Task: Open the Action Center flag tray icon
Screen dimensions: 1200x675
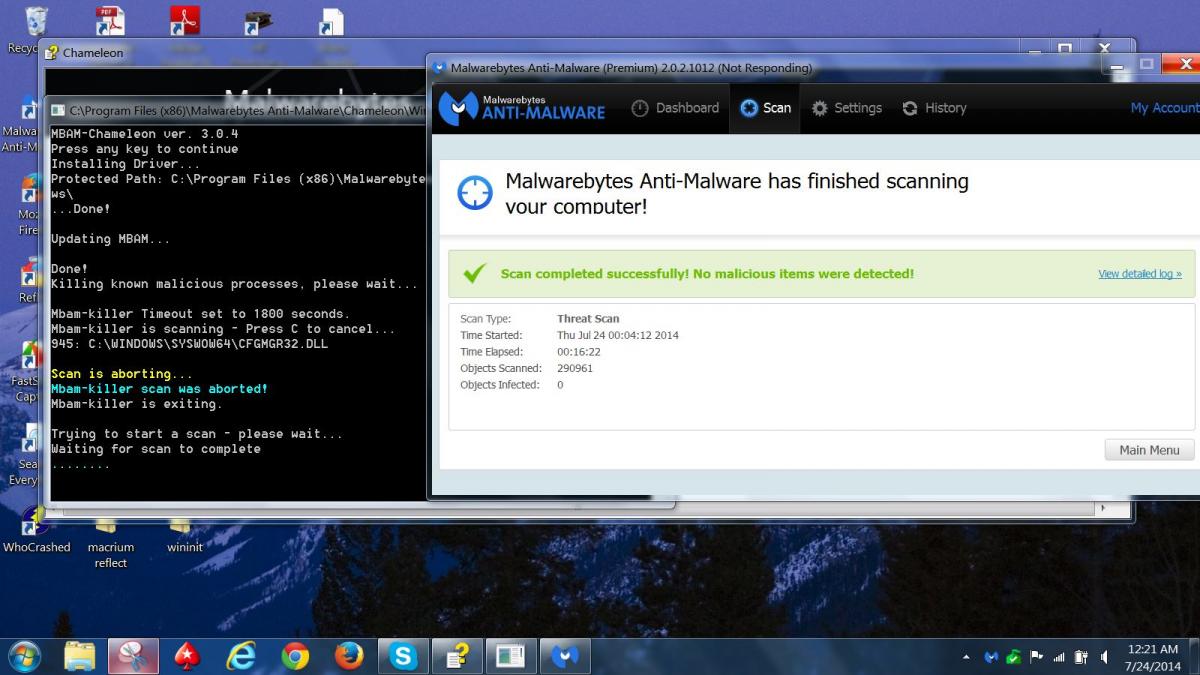Action: point(1036,657)
